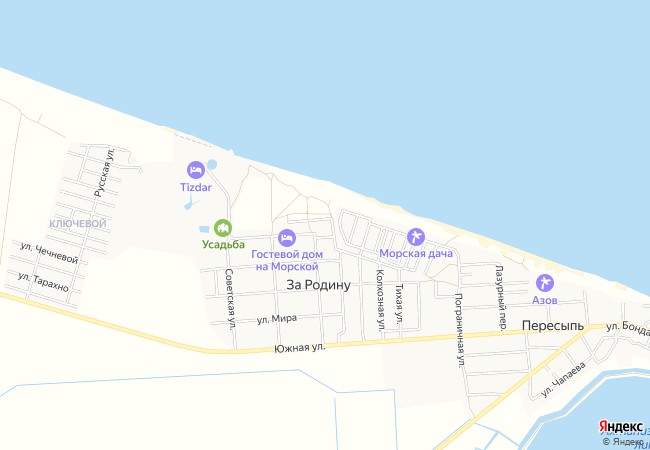The image size is (650, 450).
Task: Click the Советская ул. street label
Action: [229, 299]
